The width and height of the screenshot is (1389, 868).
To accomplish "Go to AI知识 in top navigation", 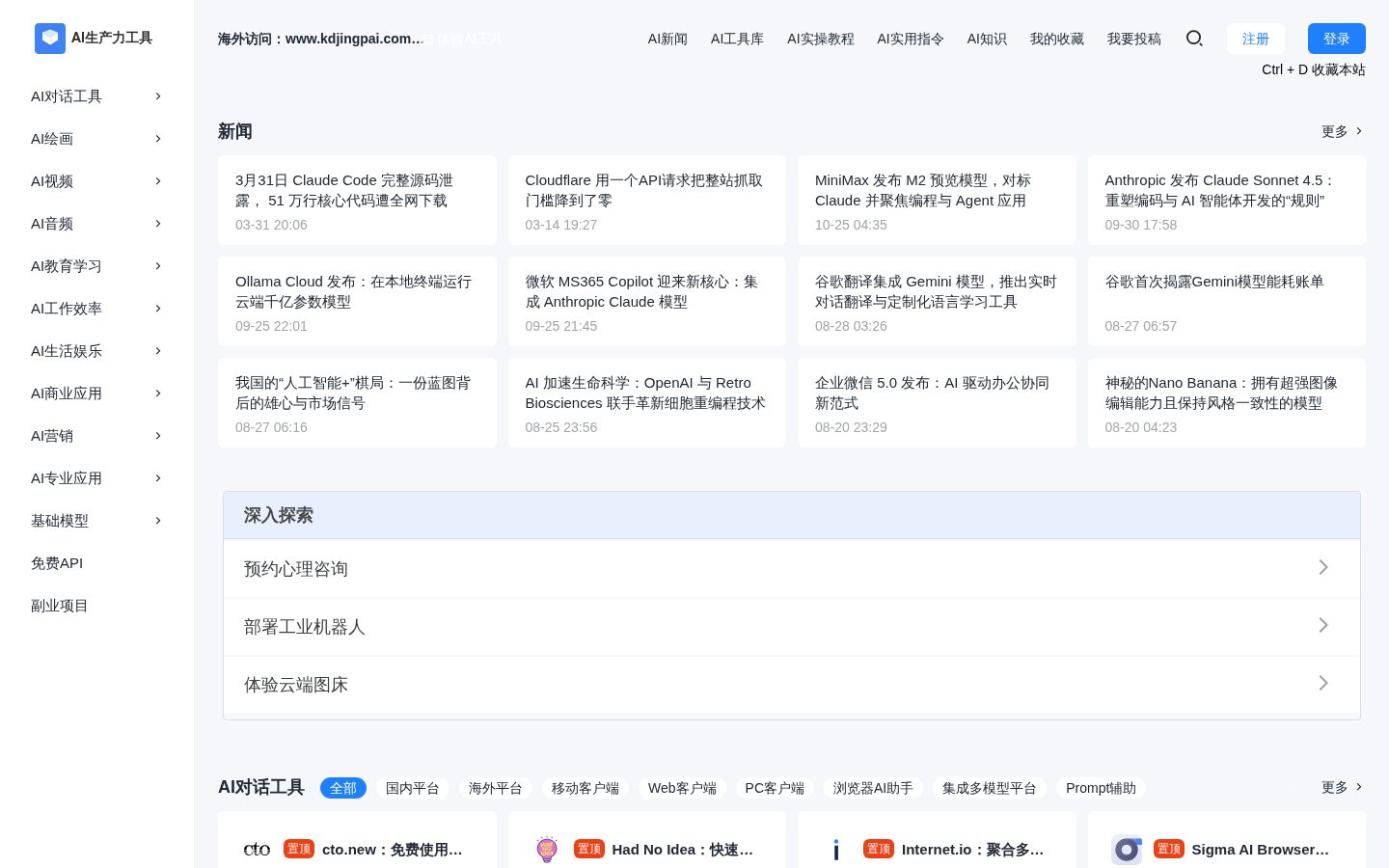I will (987, 39).
